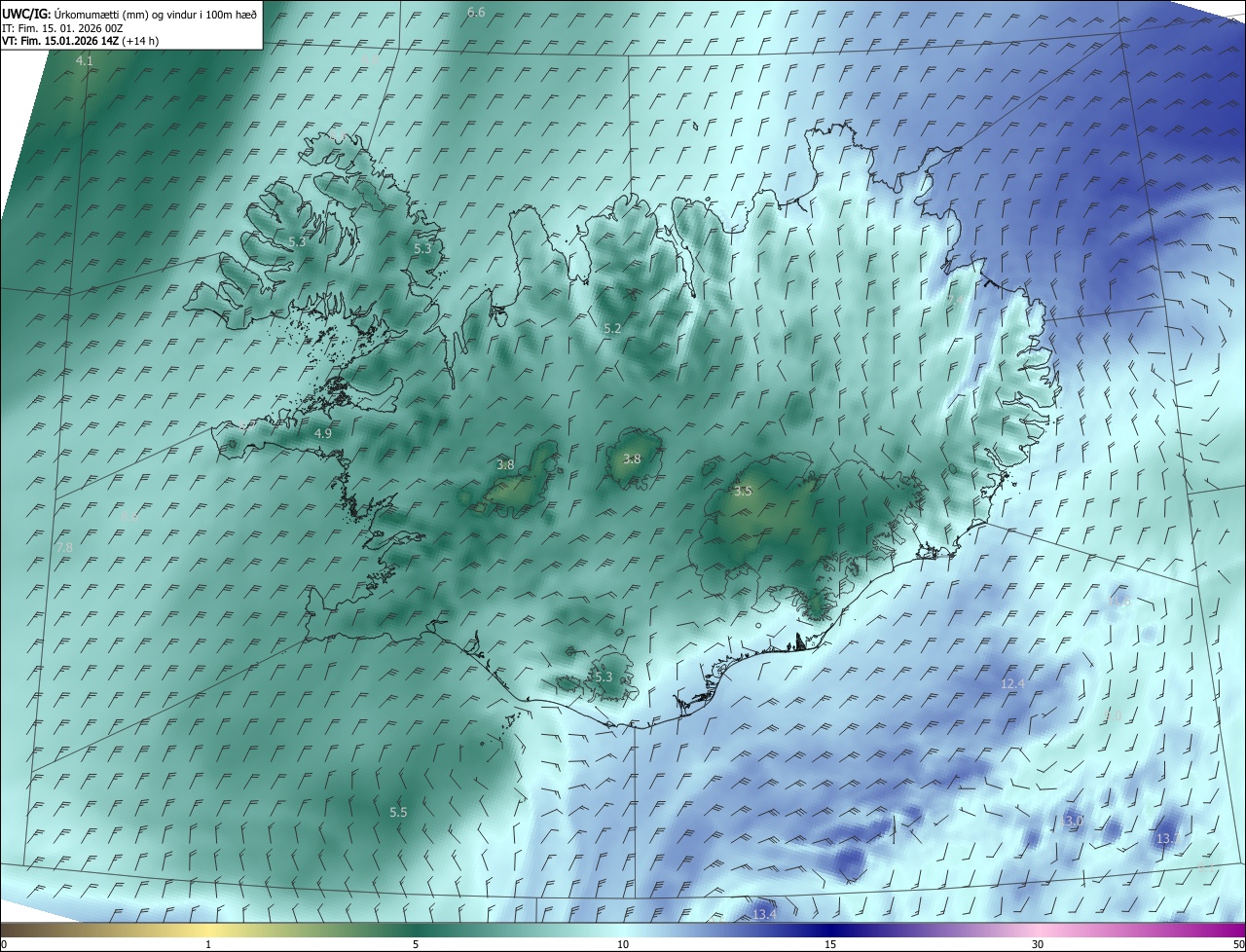Viewport: 1246px width, 952px height.
Task: Click the precipitation colour scale bar
Action: [623, 930]
